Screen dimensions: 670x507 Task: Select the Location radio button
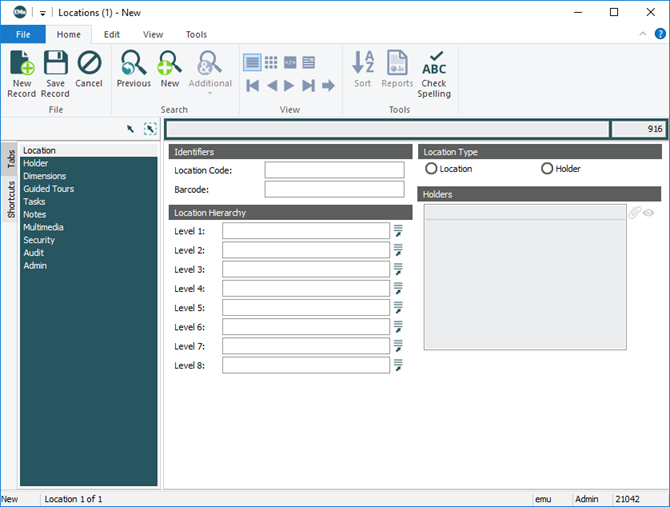[x=432, y=169]
